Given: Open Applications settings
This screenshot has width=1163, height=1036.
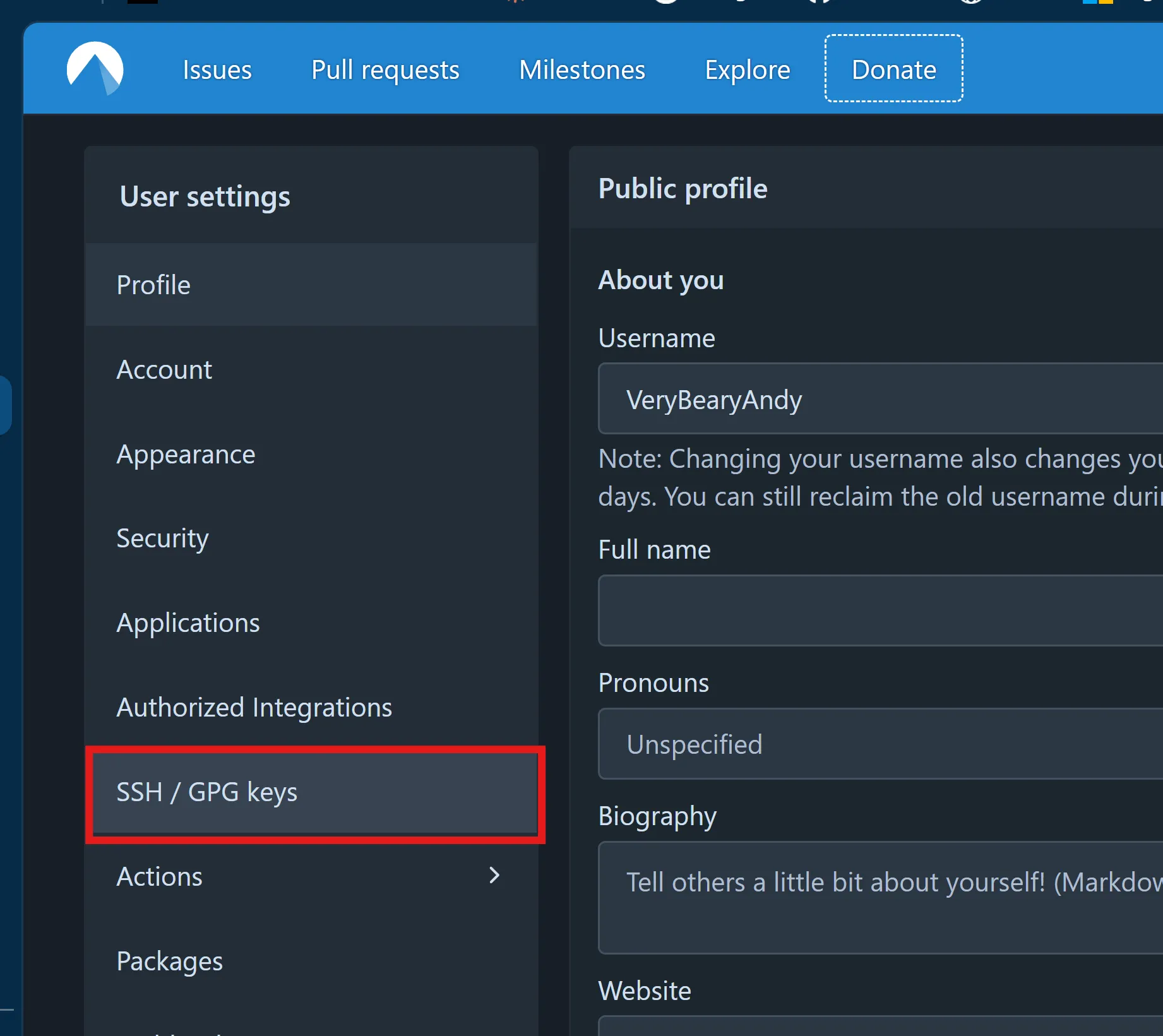Looking at the screenshot, I should pos(311,623).
